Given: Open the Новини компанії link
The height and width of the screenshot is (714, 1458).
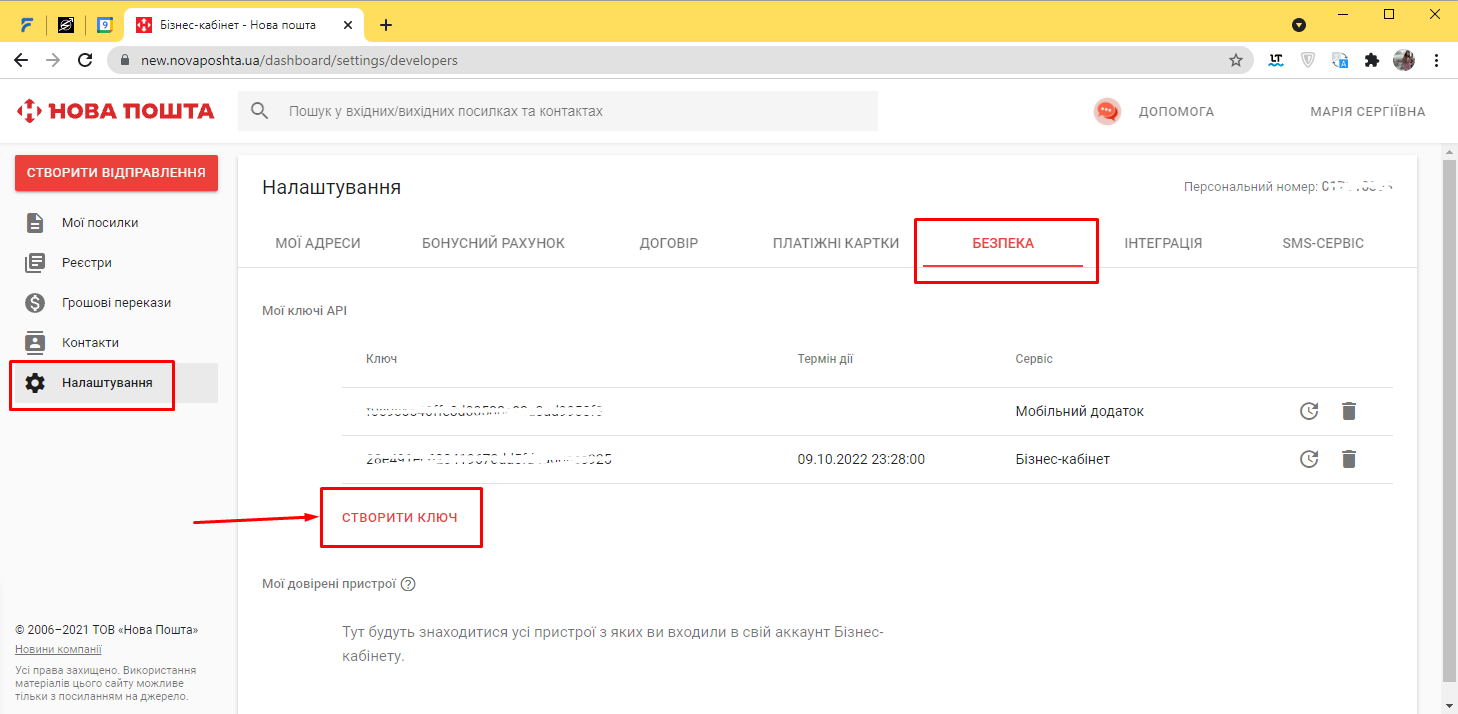Looking at the screenshot, I should pos(58,649).
